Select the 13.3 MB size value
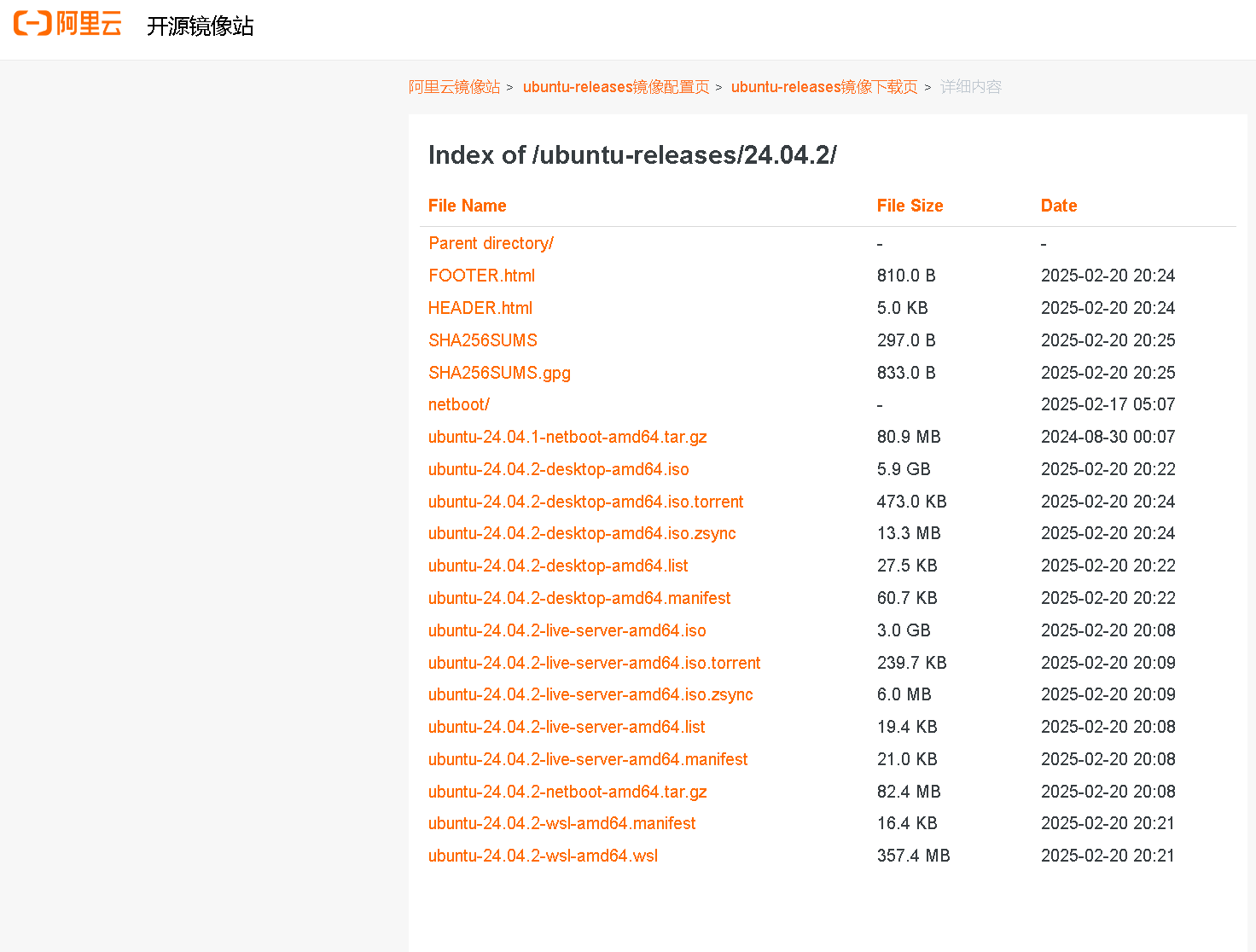Image resolution: width=1256 pixels, height=952 pixels. click(x=909, y=533)
